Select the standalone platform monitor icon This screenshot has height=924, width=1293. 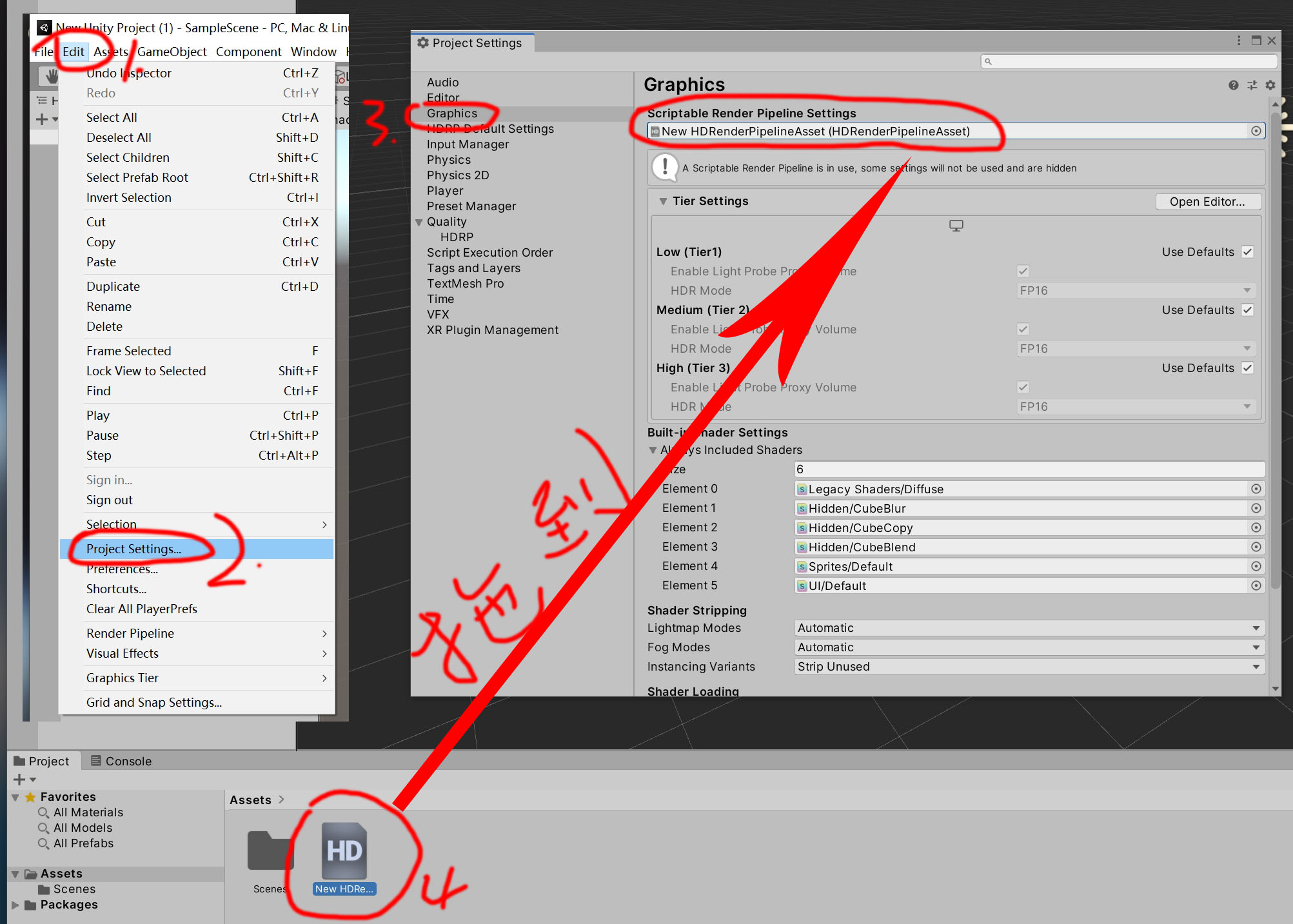[x=956, y=226]
